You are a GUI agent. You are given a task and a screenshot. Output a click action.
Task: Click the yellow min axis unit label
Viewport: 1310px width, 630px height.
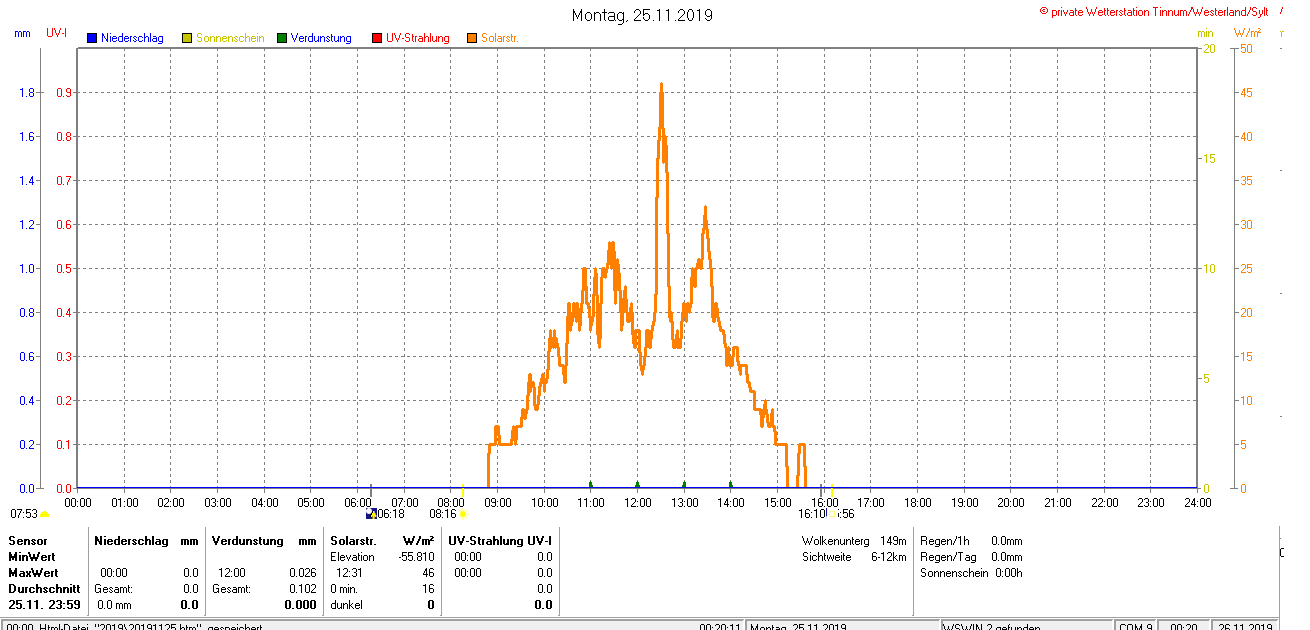(x=1206, y=33)
